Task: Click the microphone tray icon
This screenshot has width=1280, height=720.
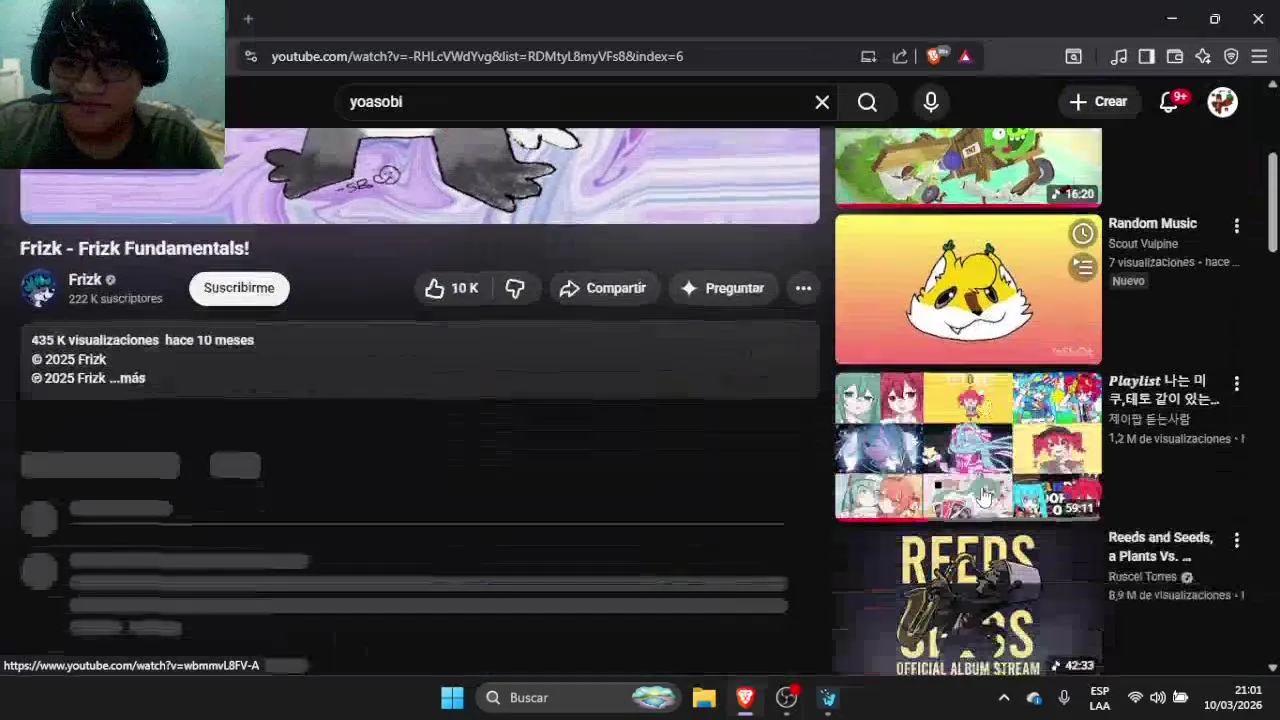Action: coord(1064,698)
